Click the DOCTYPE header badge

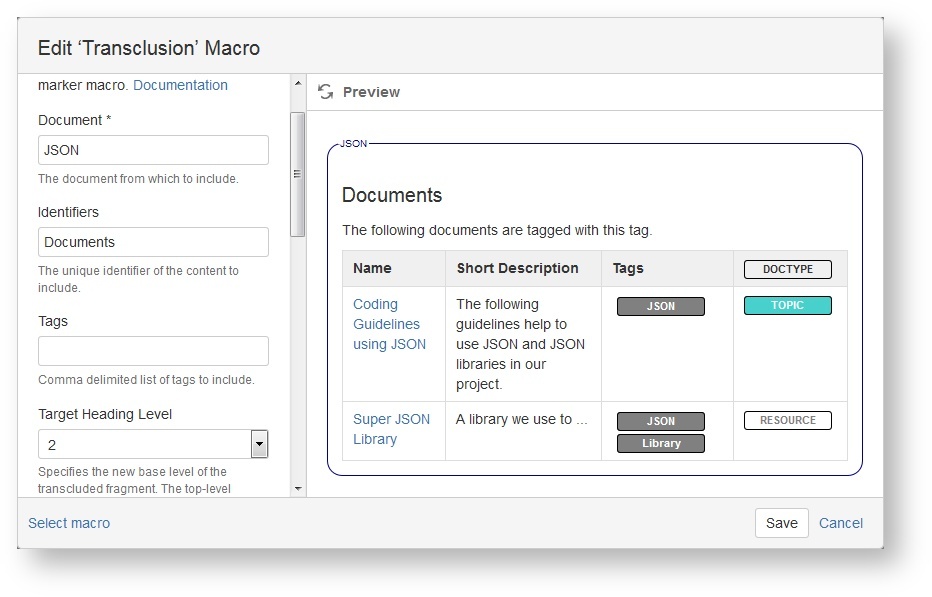[x=787, y=269]
